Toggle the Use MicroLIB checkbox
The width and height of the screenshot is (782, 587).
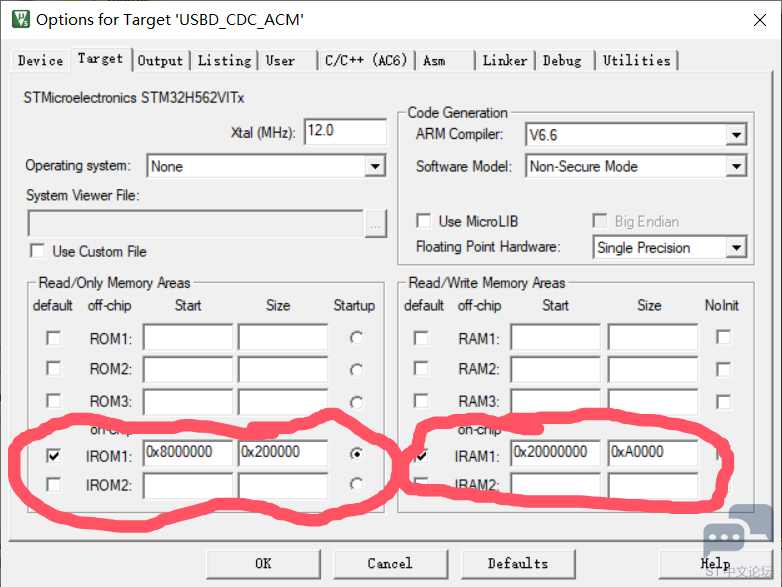423,220
